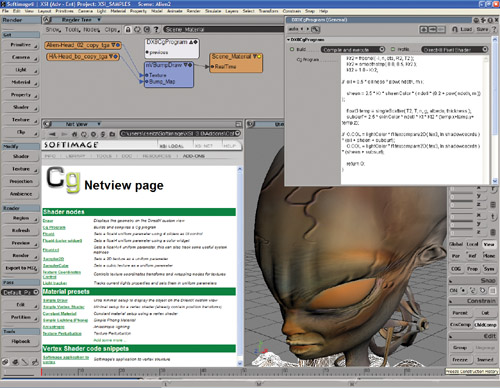
Task: Click the lock icon in DXBCgProgram toolbar
Action: pyautogui.click(x=455, y=29)
